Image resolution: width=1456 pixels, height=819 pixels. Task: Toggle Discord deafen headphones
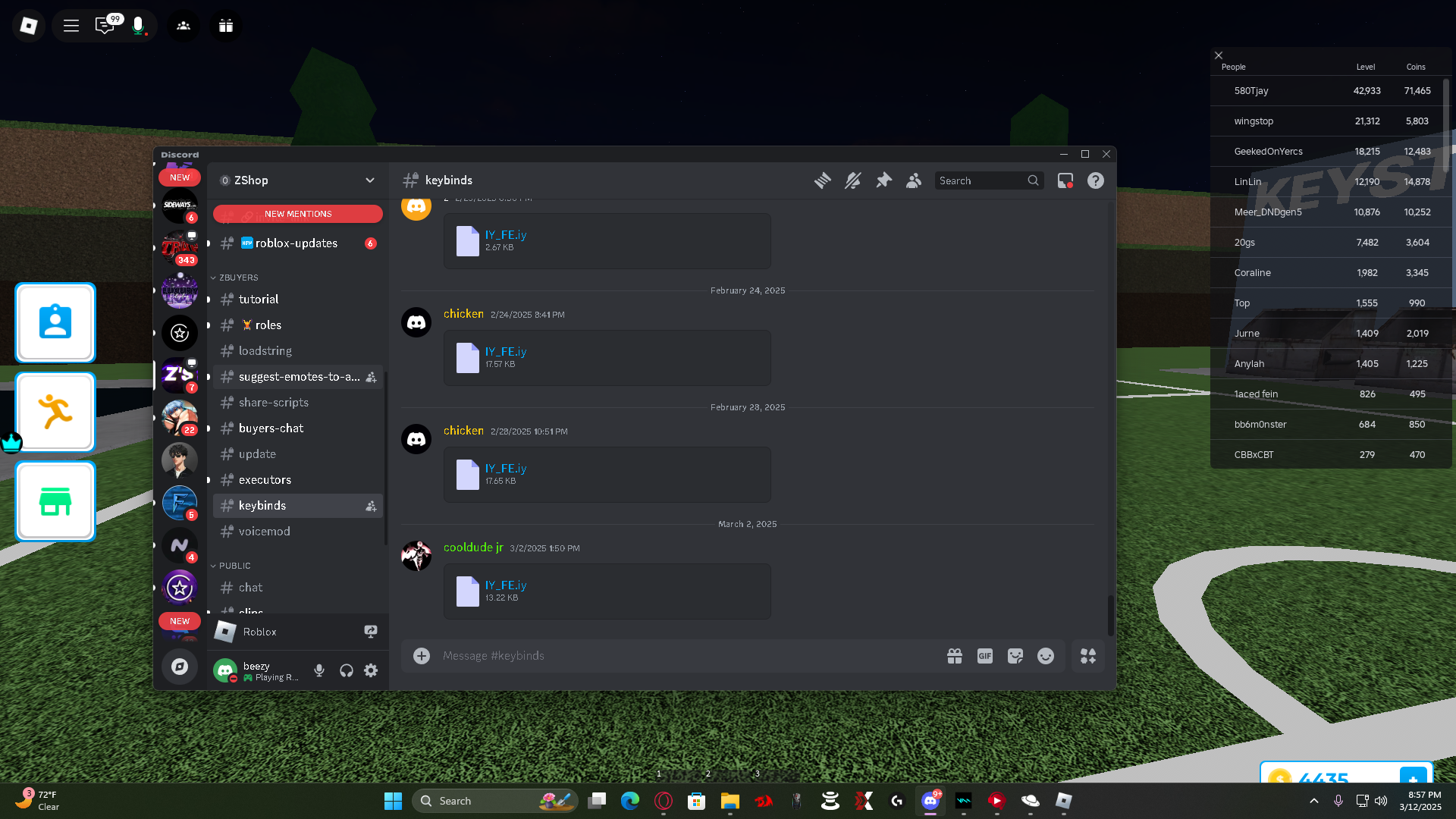pyautogui.click(x=347, y=670)
